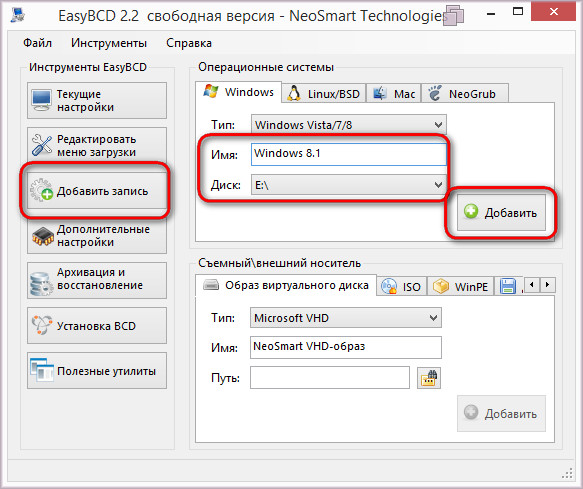Select the Образ виртуального диска tab

(x=286, y=285)
